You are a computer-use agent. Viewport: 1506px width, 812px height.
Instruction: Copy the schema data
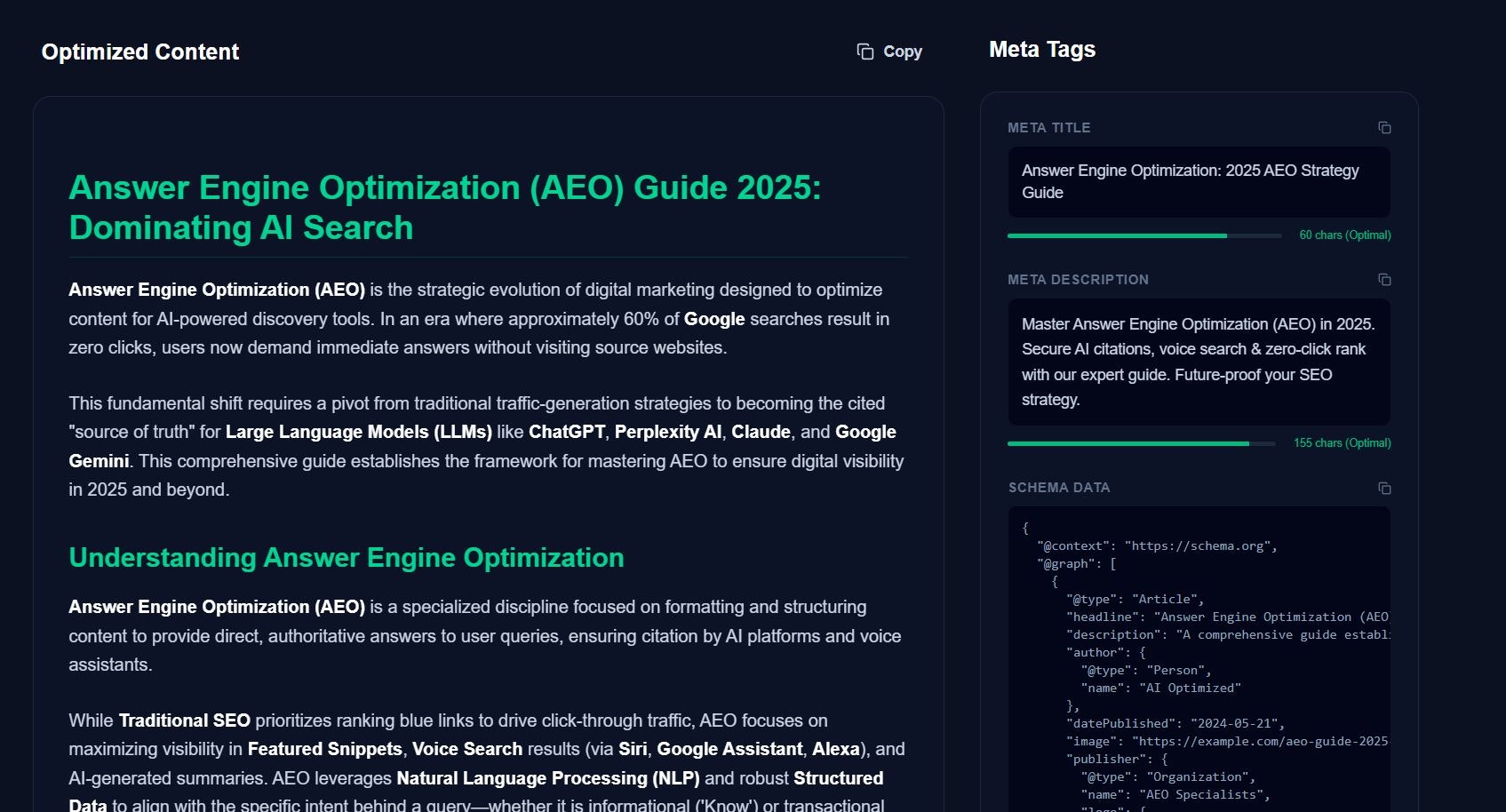[1384, 488]
